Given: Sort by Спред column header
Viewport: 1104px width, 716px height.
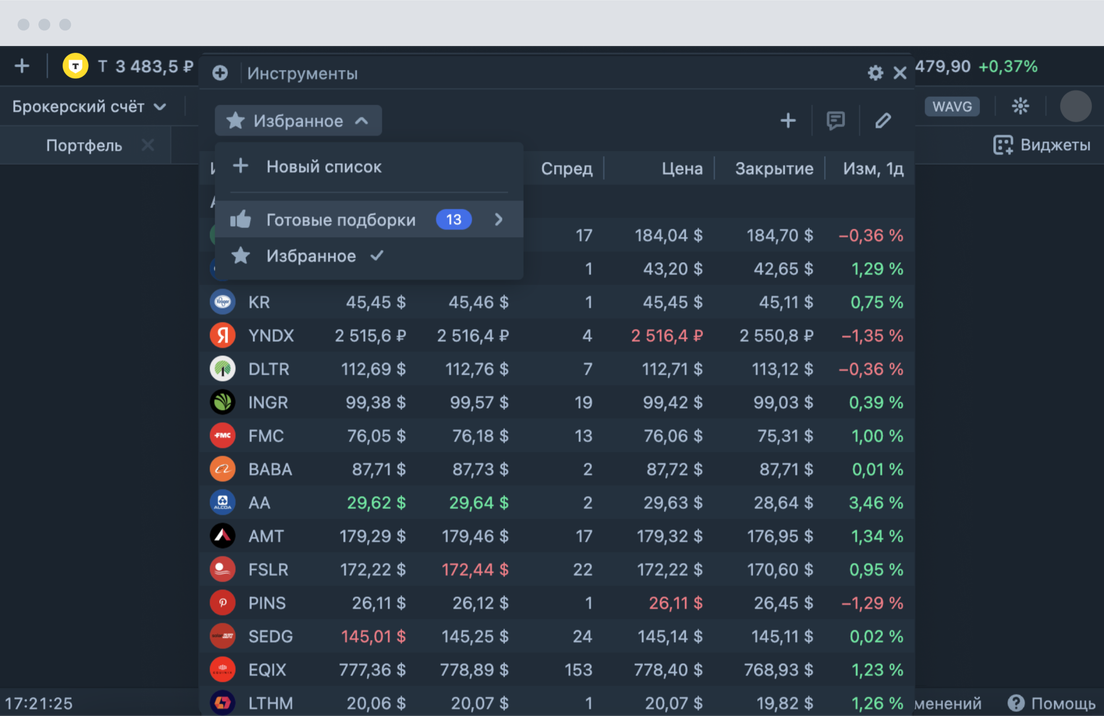Looking at the screenshot, I should [567, 169].
